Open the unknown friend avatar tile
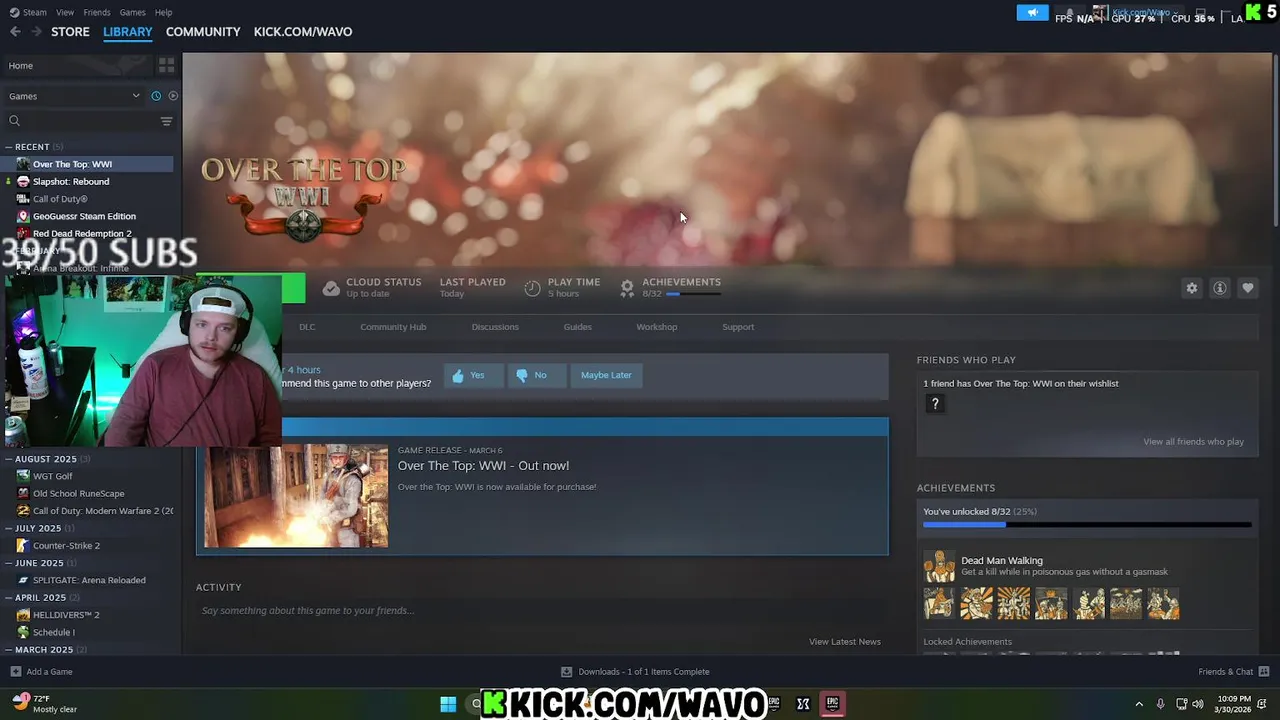Viewport: 1280px width, 720px height. [x=935, y=404]
